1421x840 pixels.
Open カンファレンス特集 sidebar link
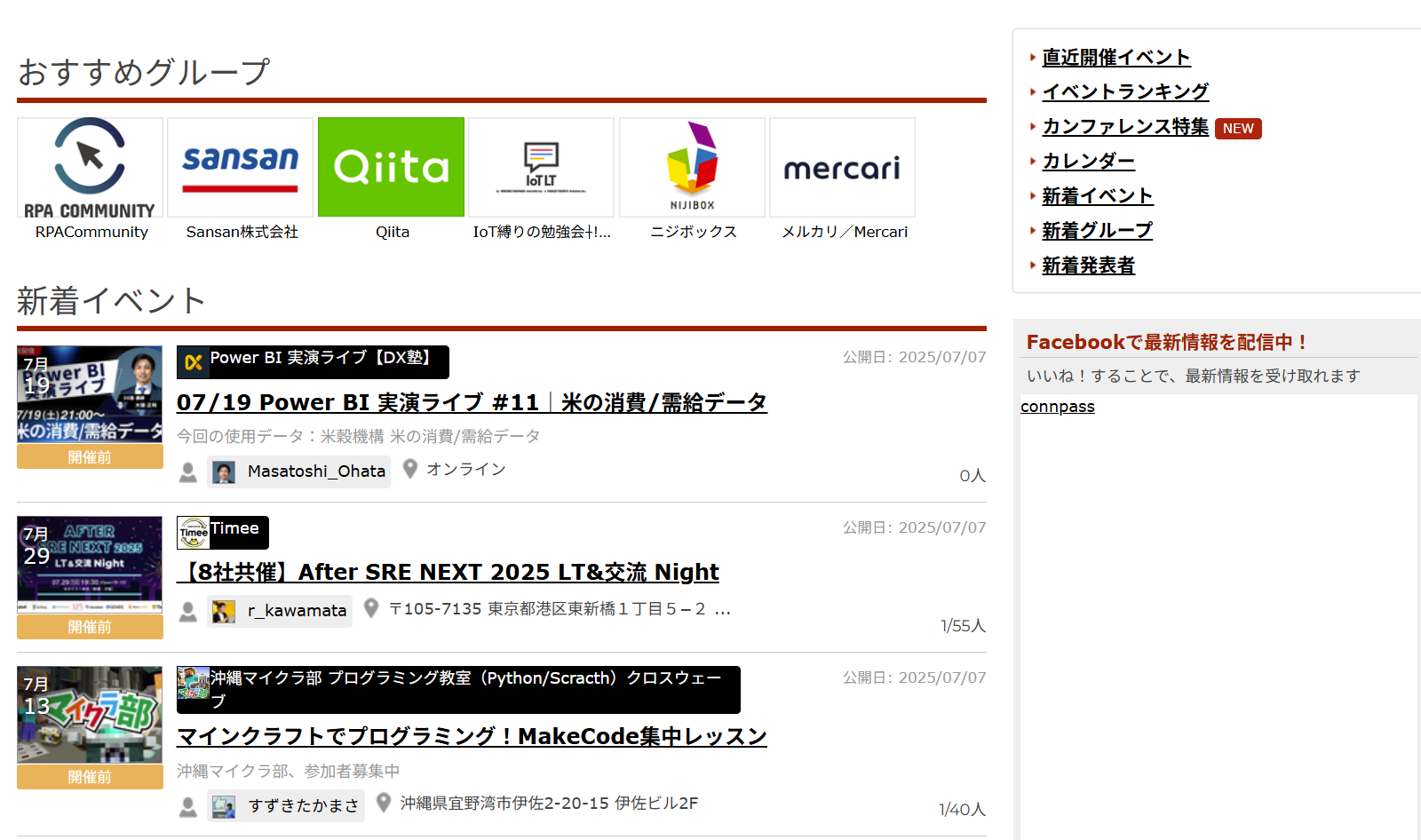coord(1124,127)
